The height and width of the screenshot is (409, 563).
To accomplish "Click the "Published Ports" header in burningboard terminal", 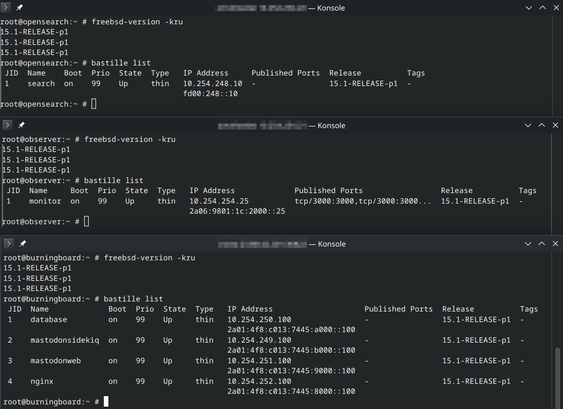I will (x=399, y=309).
